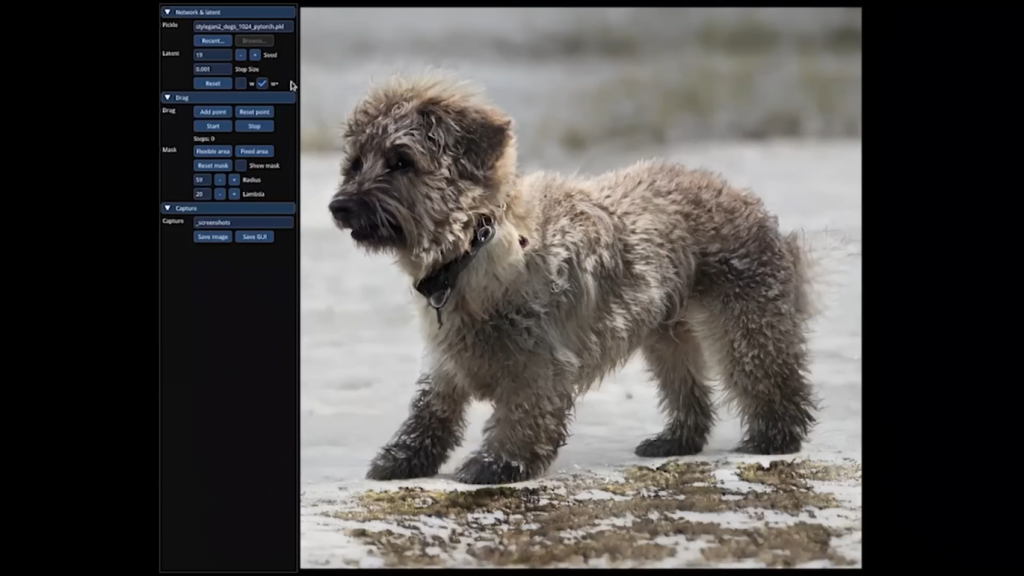The height and width of the screenshot is (576, 1024).
Task: Click the Lambda value field
Action: point(202,194)
